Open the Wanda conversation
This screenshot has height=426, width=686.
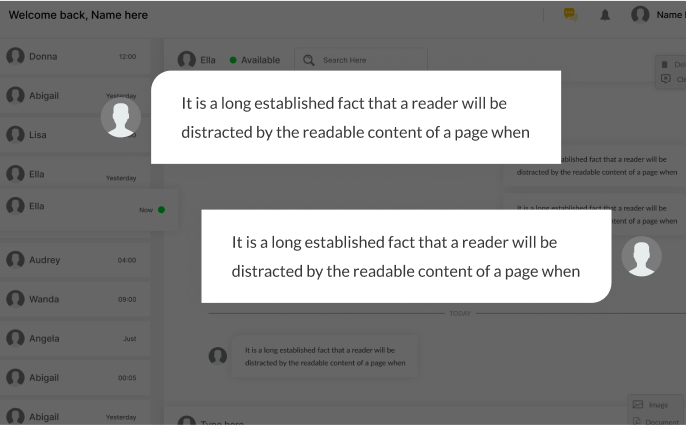[x=75, y=299]
